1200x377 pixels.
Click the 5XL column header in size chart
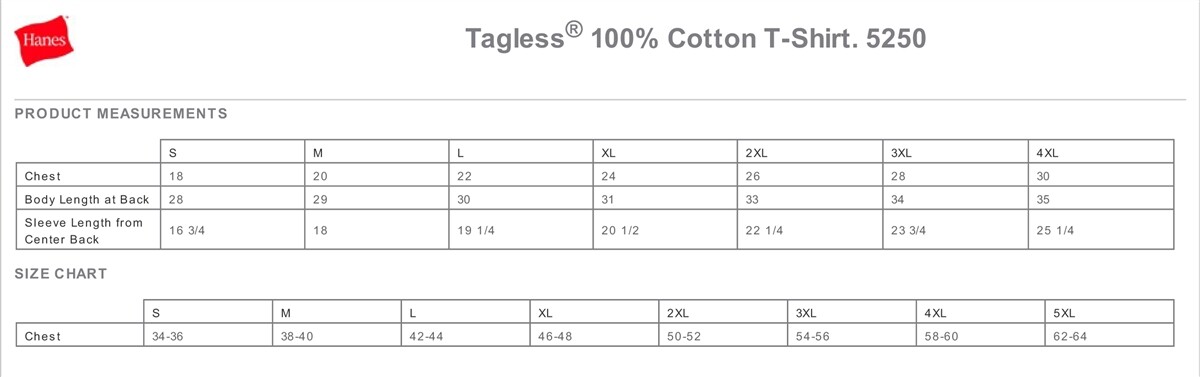[1108, 312]
